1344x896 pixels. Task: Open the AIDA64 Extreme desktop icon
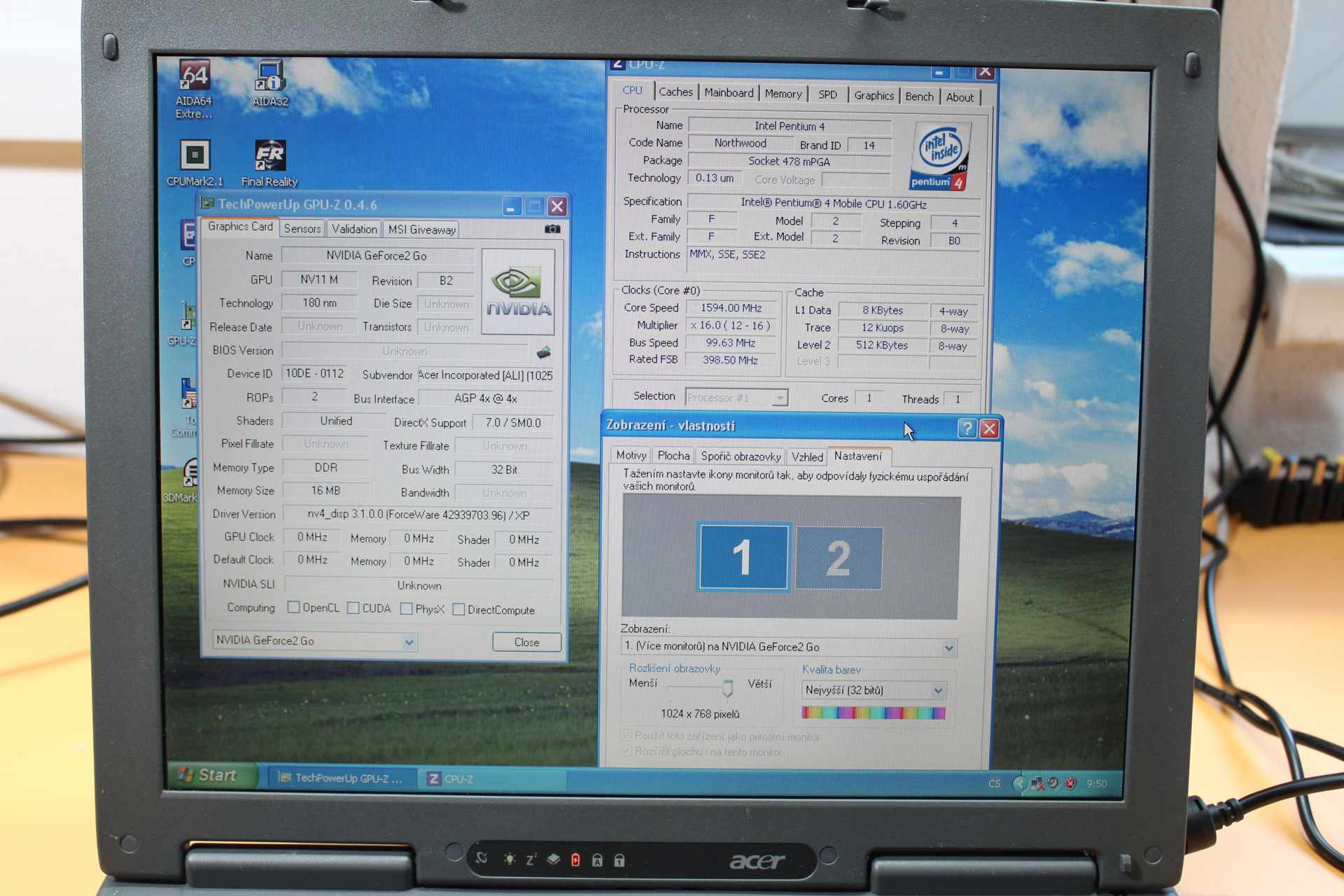[194, 87]
